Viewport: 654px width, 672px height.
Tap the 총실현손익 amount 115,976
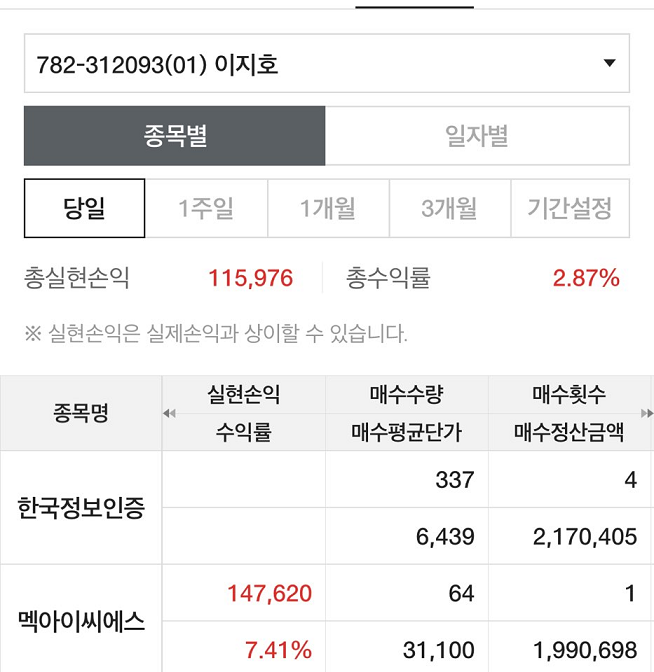click(250, 278)
